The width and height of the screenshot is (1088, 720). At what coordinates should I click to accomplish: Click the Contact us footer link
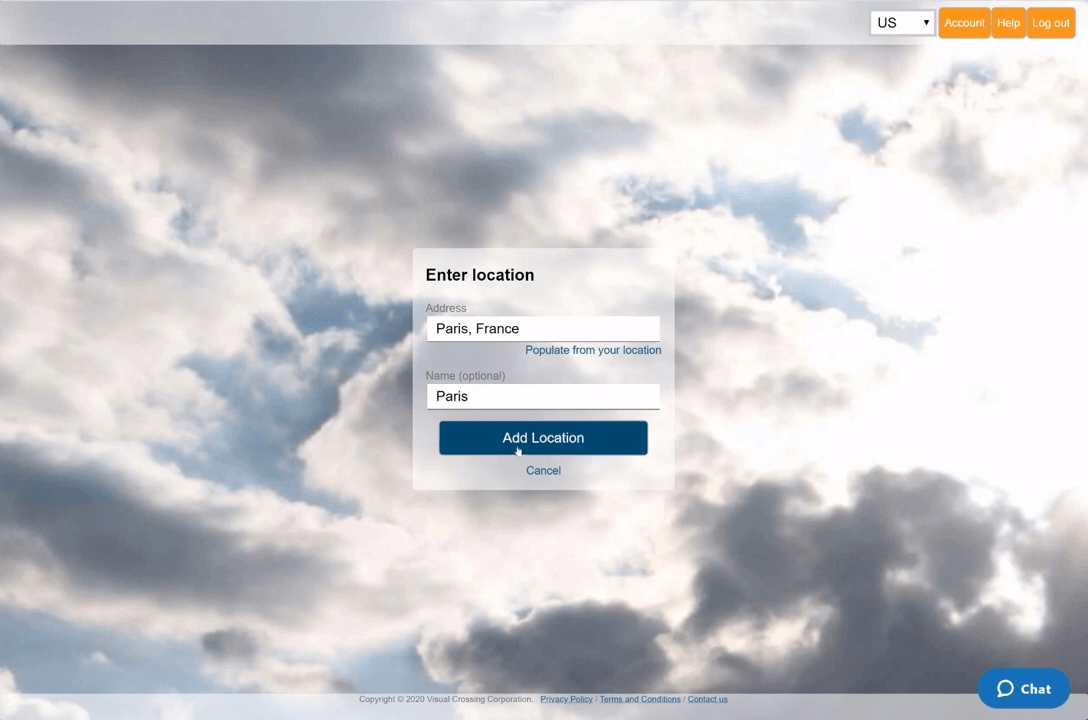(x=707, y=700)
